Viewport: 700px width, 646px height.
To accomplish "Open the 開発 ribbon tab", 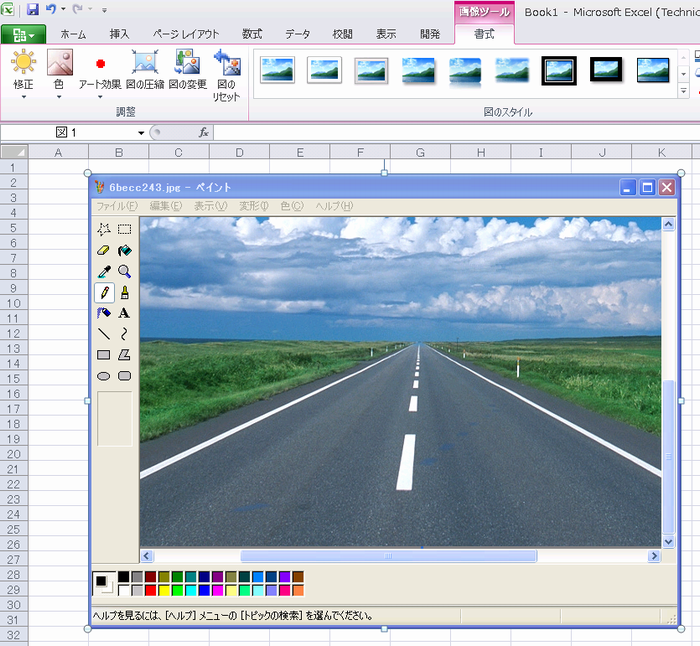I will 430,34.
